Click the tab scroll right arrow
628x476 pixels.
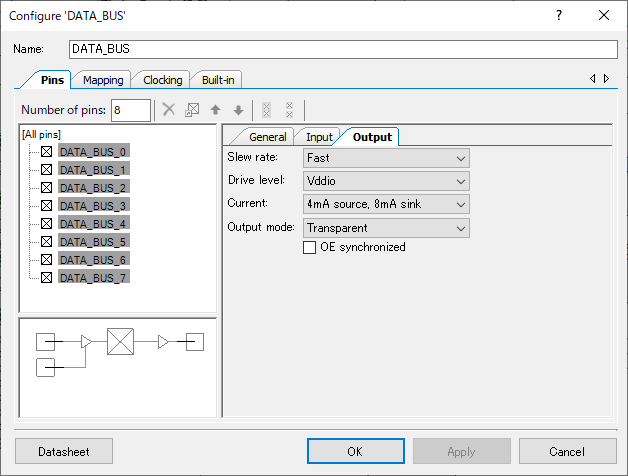pos(607,79)
